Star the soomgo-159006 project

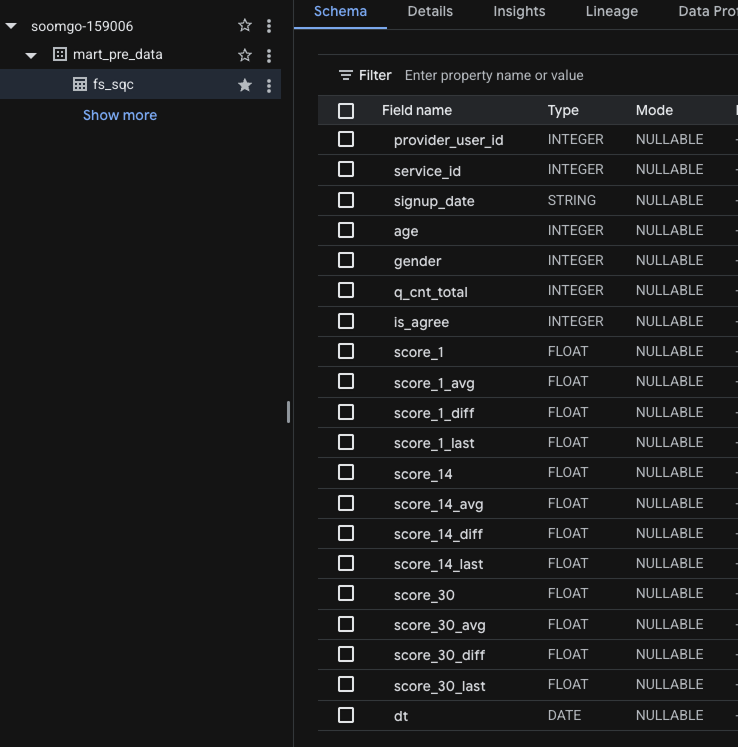point(245,26)
